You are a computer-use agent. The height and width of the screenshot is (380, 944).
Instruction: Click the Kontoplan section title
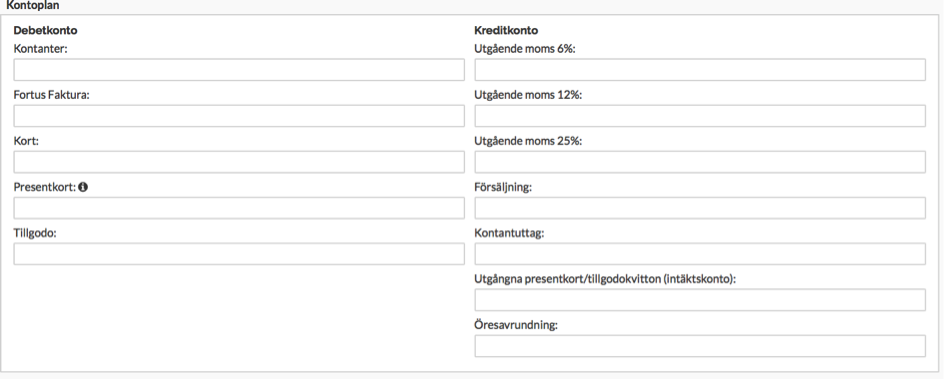(x=33, y=5)
